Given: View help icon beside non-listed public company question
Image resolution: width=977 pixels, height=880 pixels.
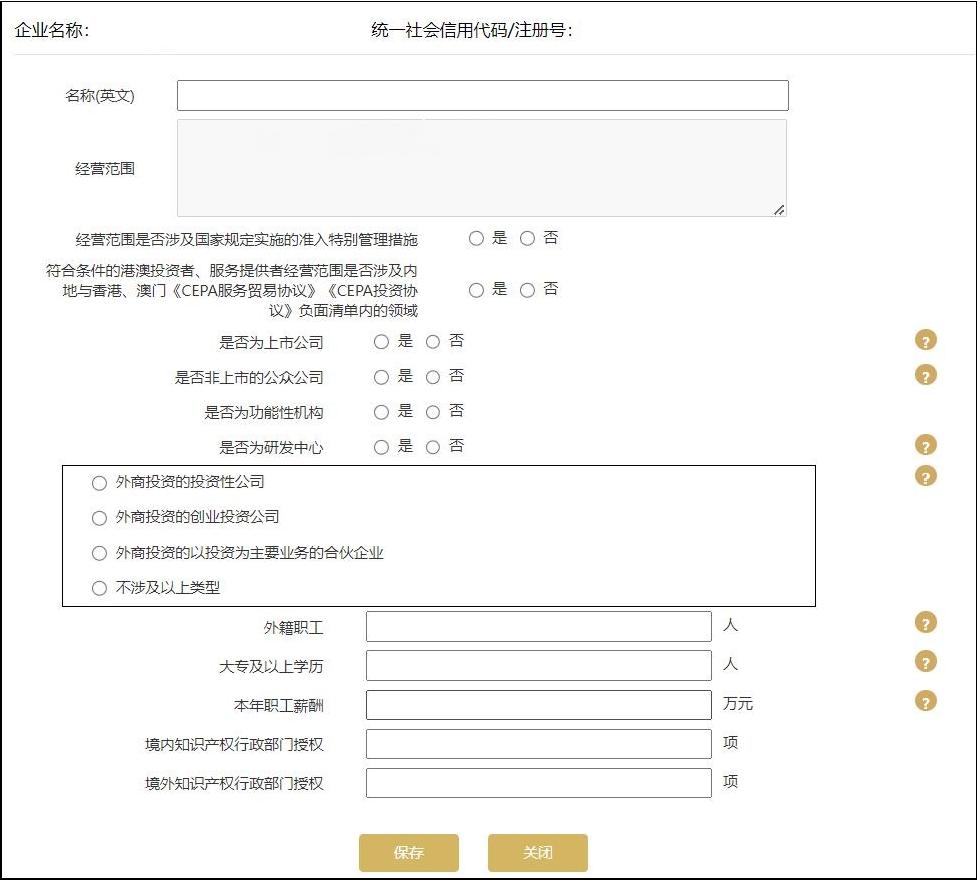Looking at the screenshot, I should coord(925,375).
